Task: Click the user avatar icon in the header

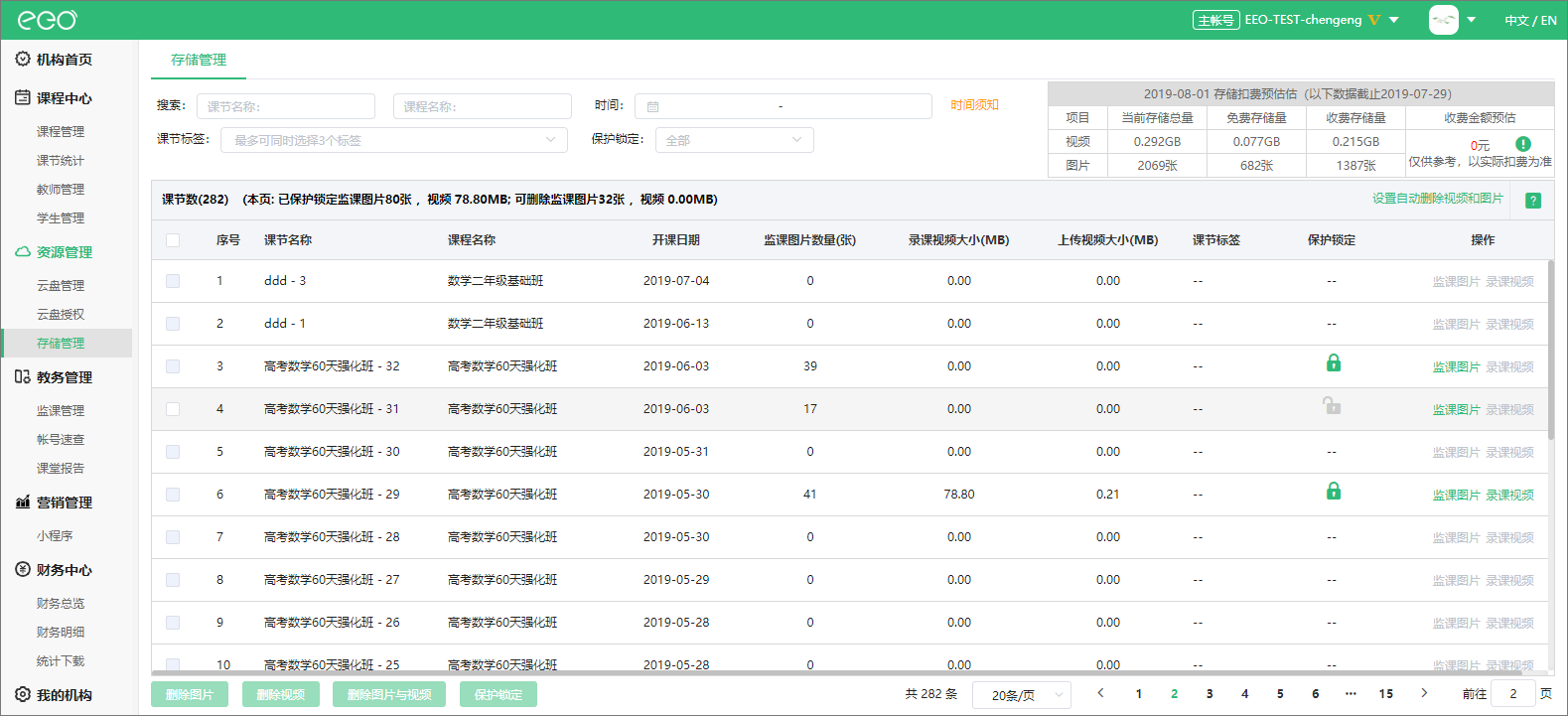Action: pyautogui.click(x=1444, y=20)
